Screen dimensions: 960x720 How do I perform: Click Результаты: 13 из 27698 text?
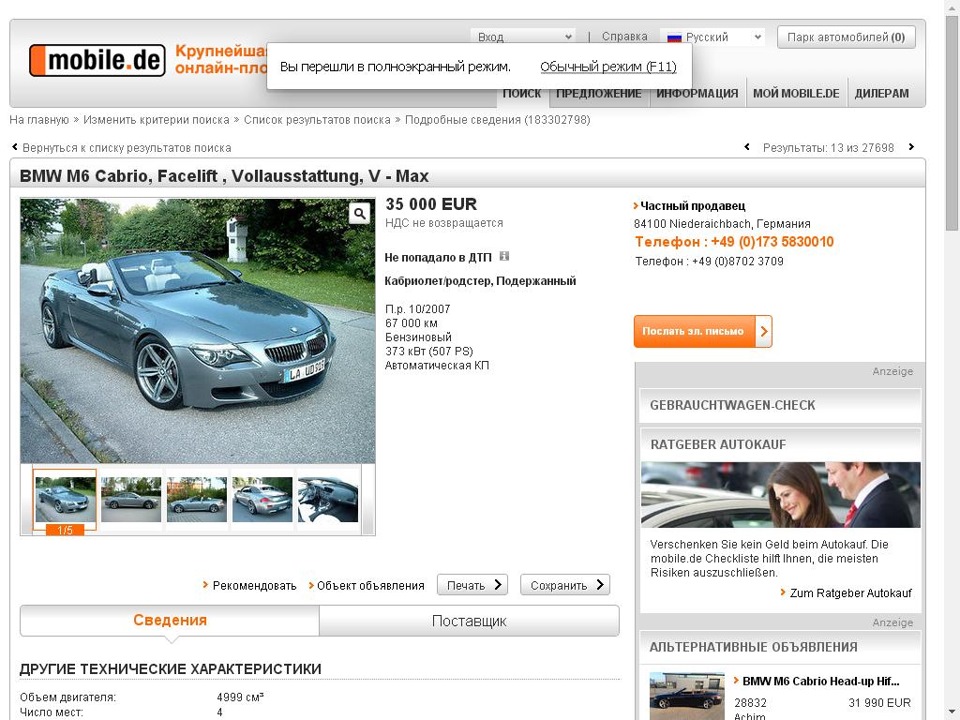pyautogui.click(x=828, y=148)
